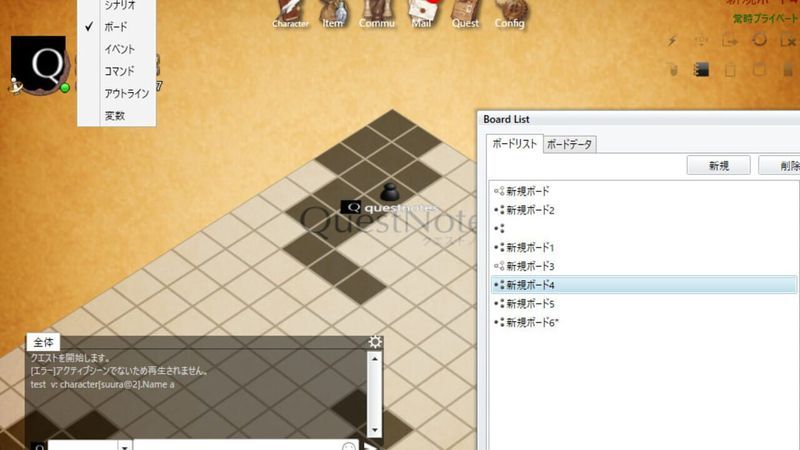Click the 新規 button in Board List

click(718, 166)
